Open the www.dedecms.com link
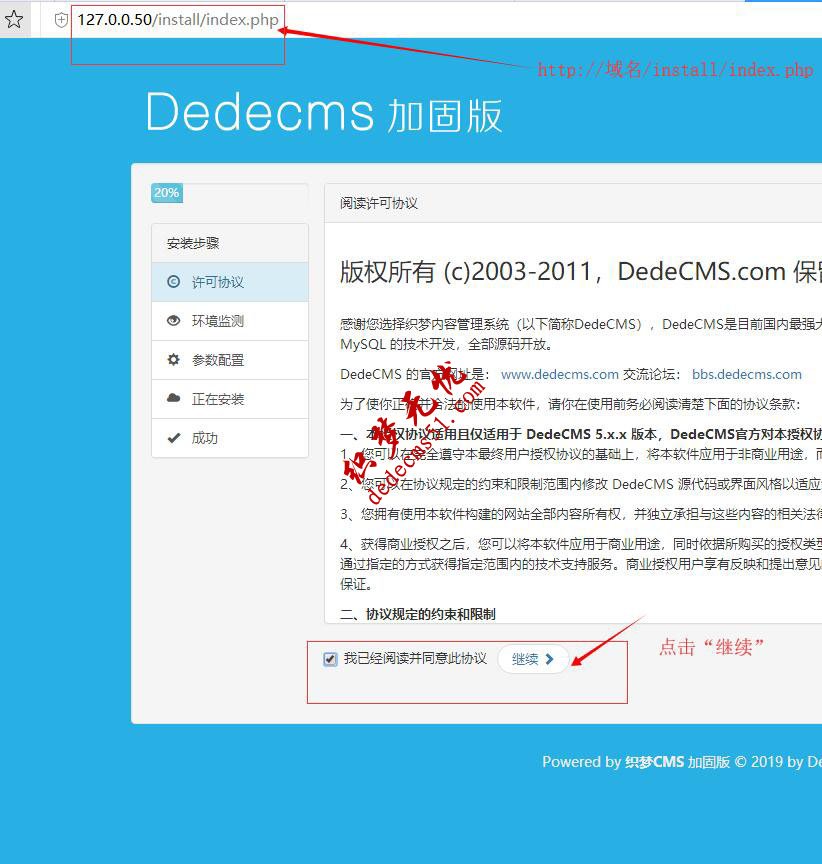The width and height of the screenshot is (822, 864). pos(558,374)
